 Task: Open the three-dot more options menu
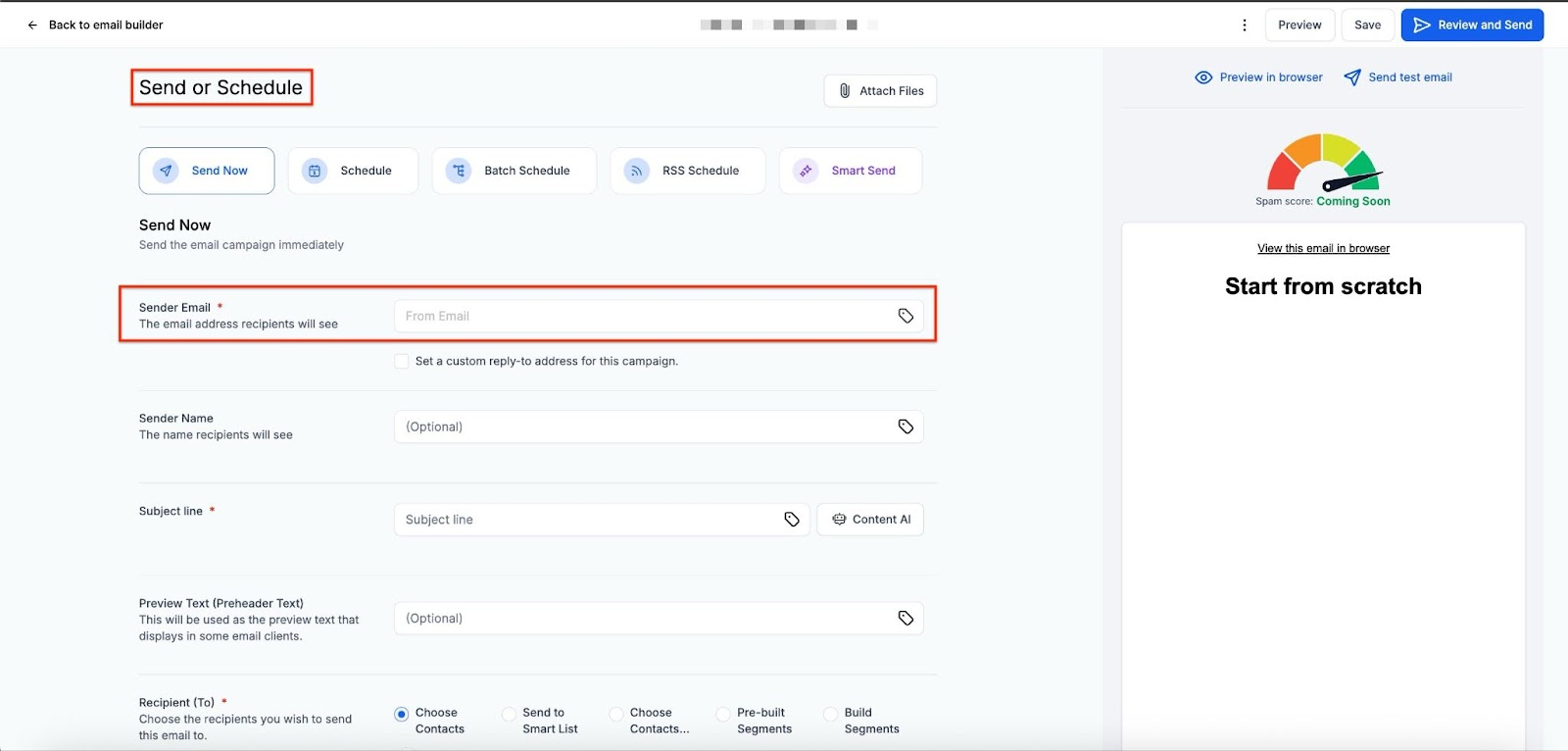pyautogui.click(x=1245, y=25)
